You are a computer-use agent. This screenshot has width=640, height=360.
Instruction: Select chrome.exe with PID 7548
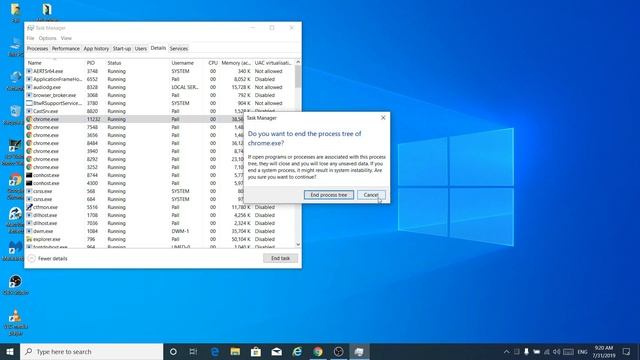135,127
